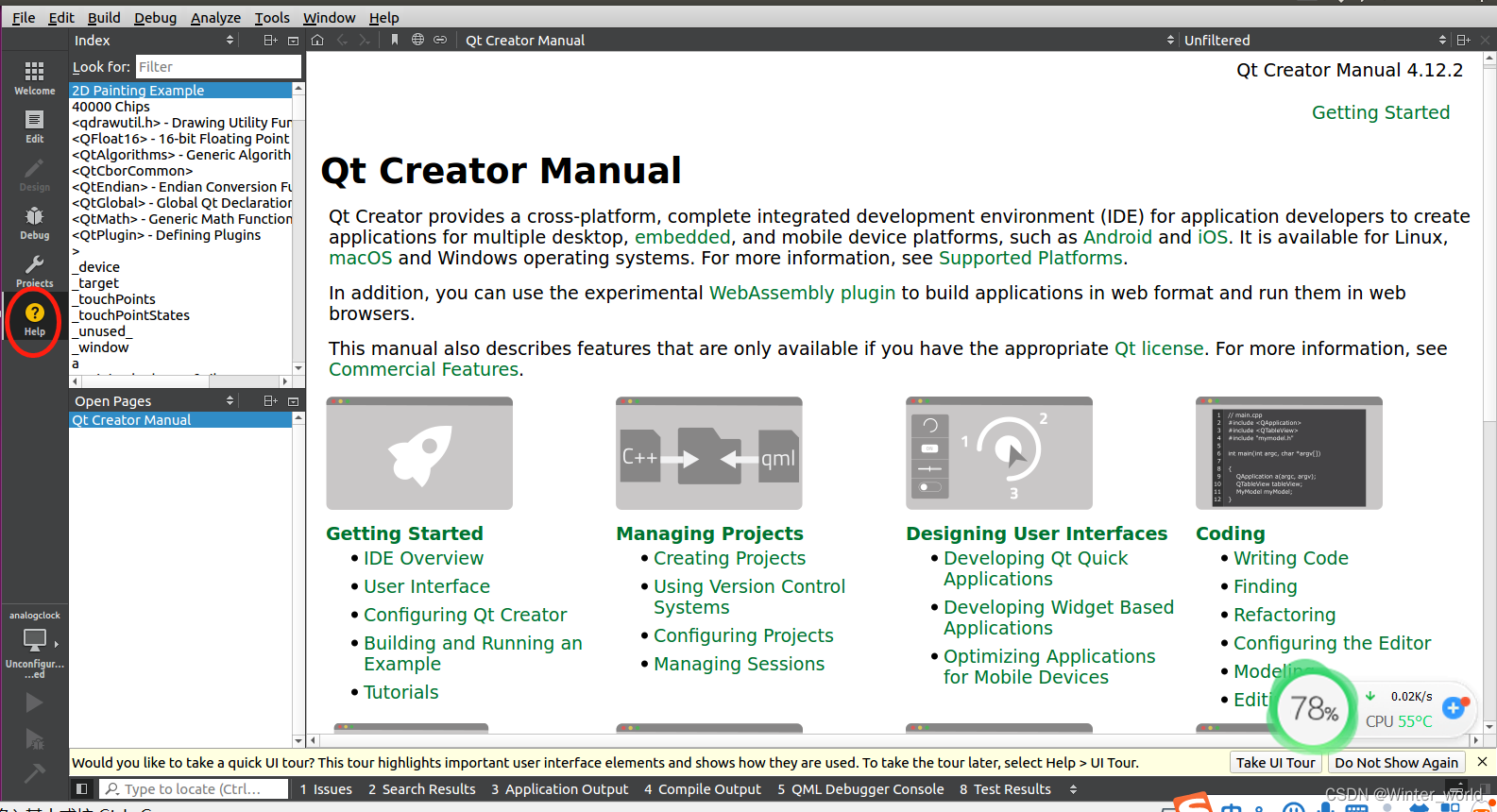Click the kit selector monitor icon

point(35,639)
